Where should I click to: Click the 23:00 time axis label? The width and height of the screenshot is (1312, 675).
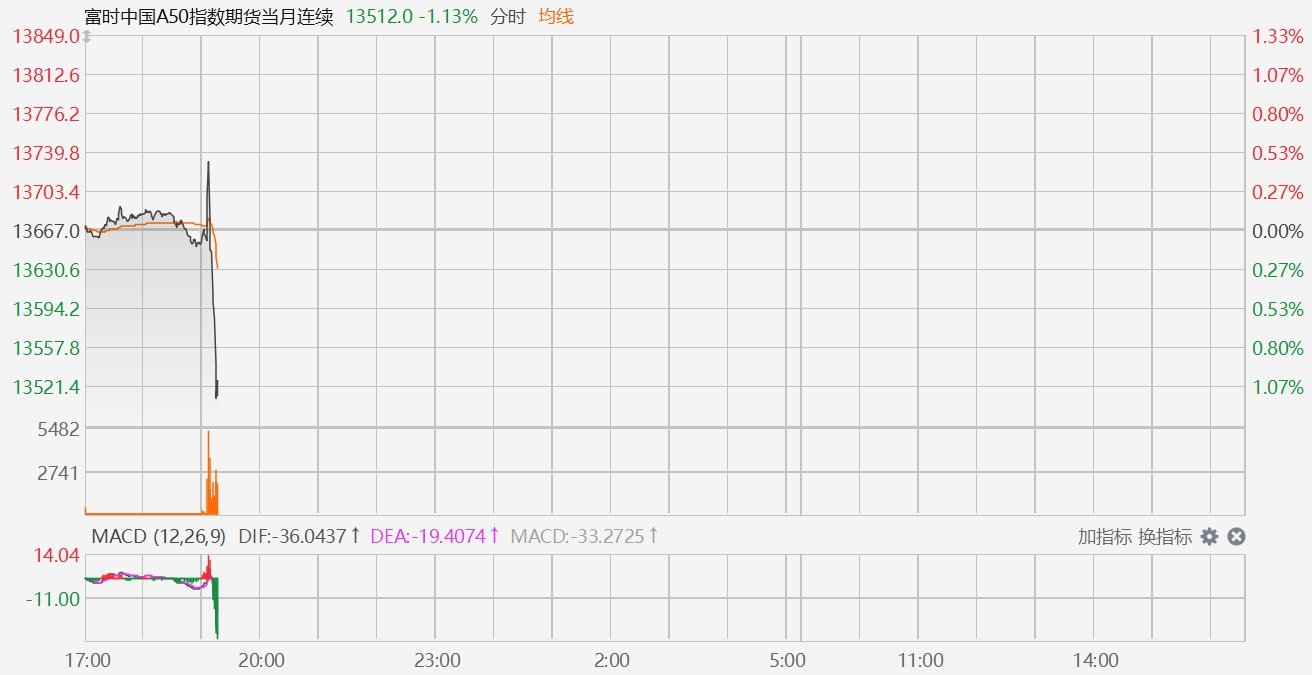click(x=437, y=660)
